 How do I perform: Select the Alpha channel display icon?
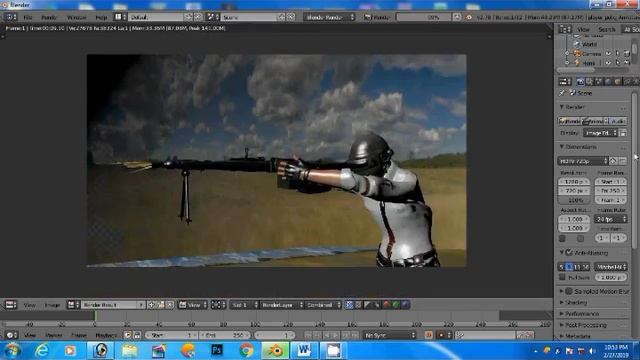point(368,304)
